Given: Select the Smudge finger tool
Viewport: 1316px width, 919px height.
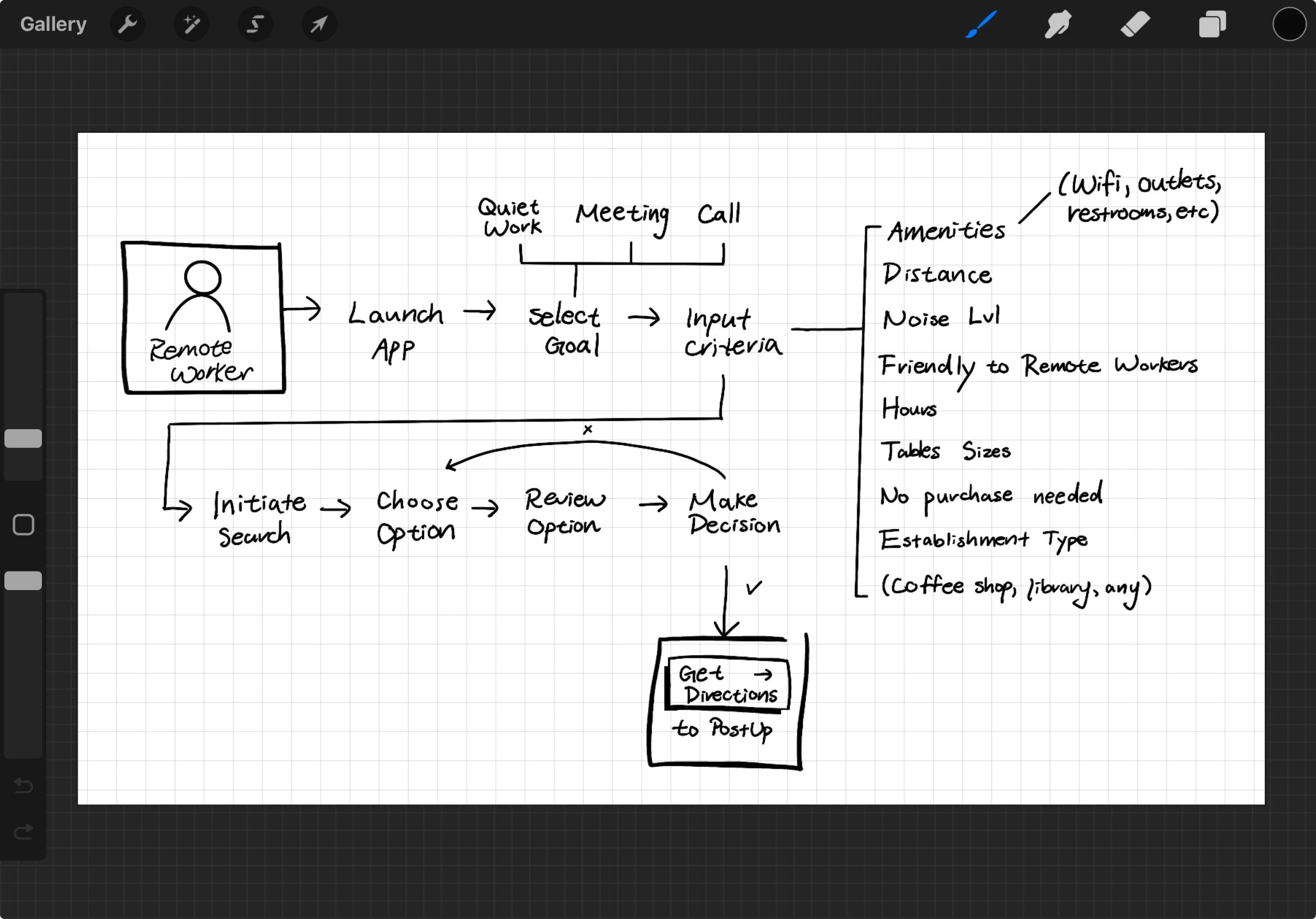Looking at the screenshot, I should 1058,24.
